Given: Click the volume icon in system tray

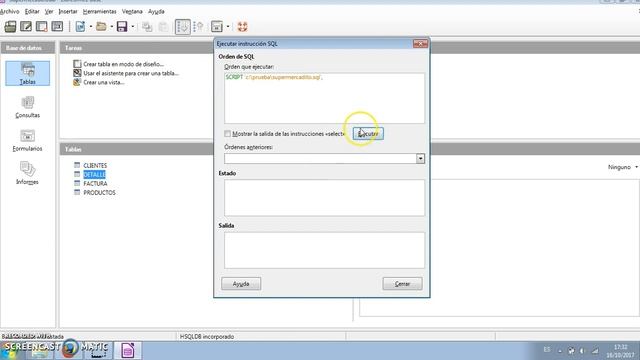Looking at the screenshot, I should tap(582, 350).
